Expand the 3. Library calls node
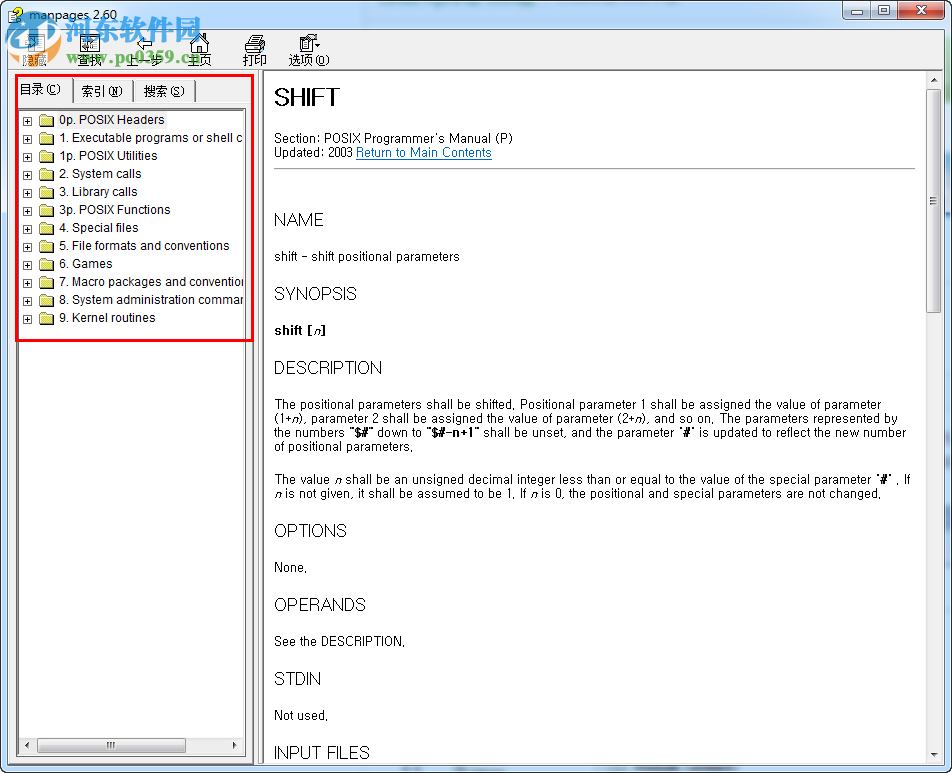 click(x=27, y=191)
